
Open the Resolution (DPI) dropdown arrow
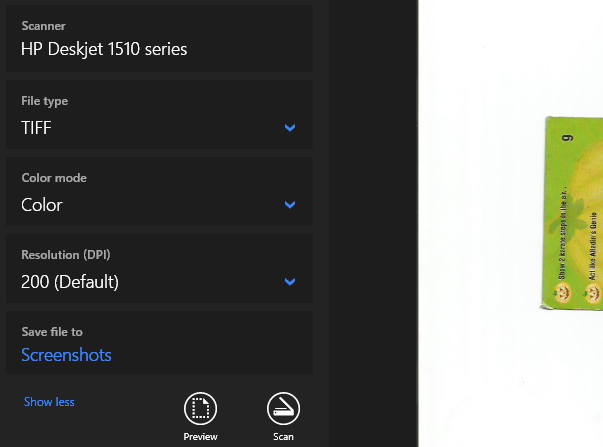290,282
